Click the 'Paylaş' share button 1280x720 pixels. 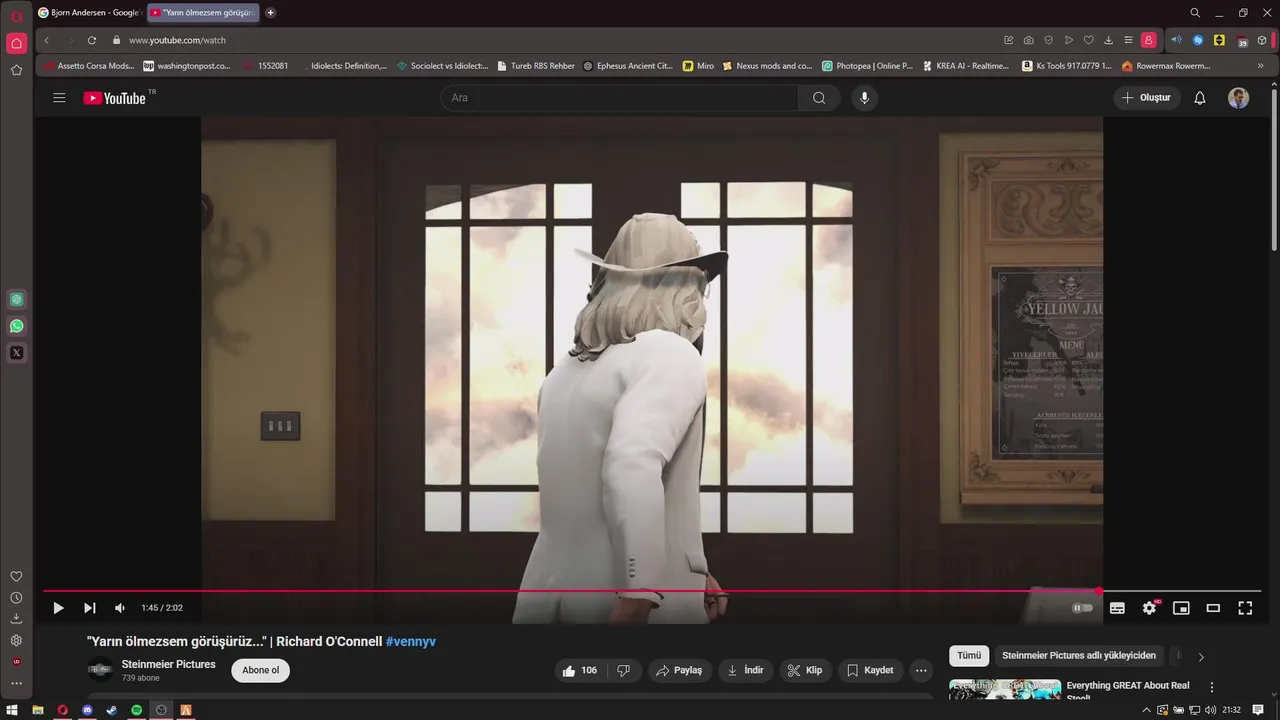pyautogui.click(x=680, y=670)
